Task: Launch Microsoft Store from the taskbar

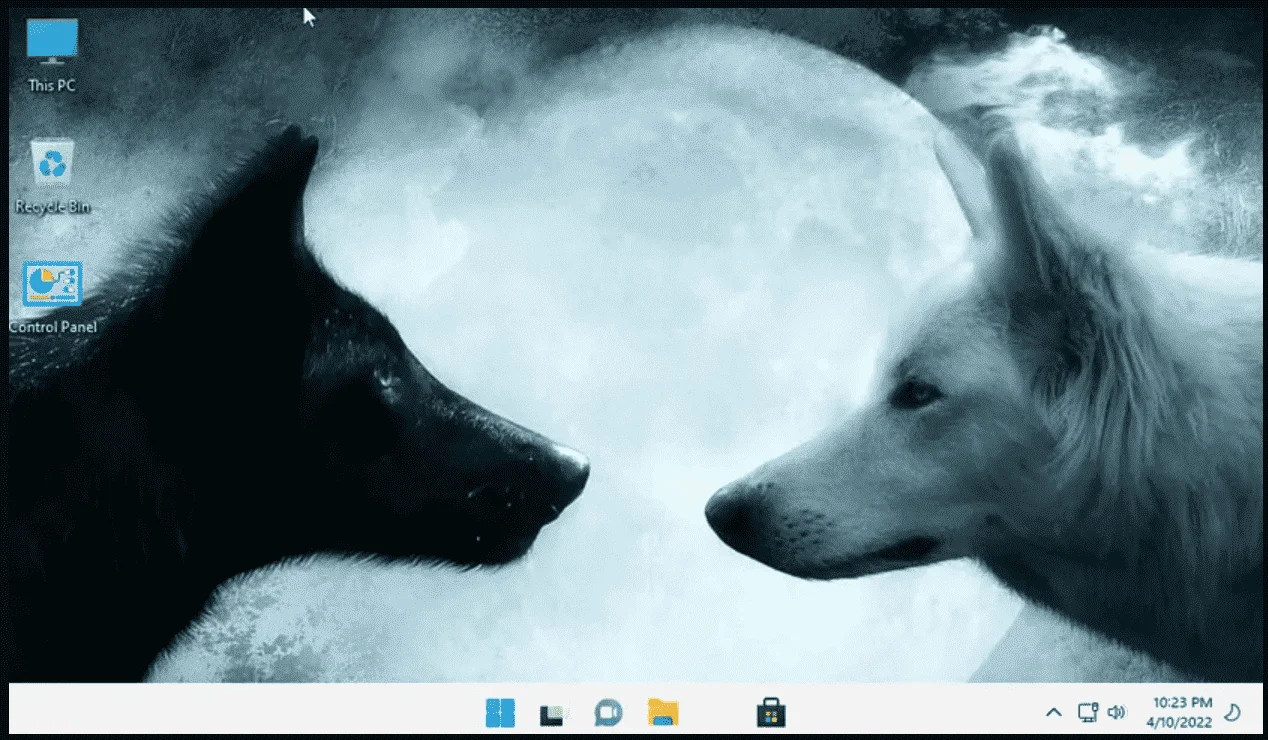Action: [x=771, y=712]
